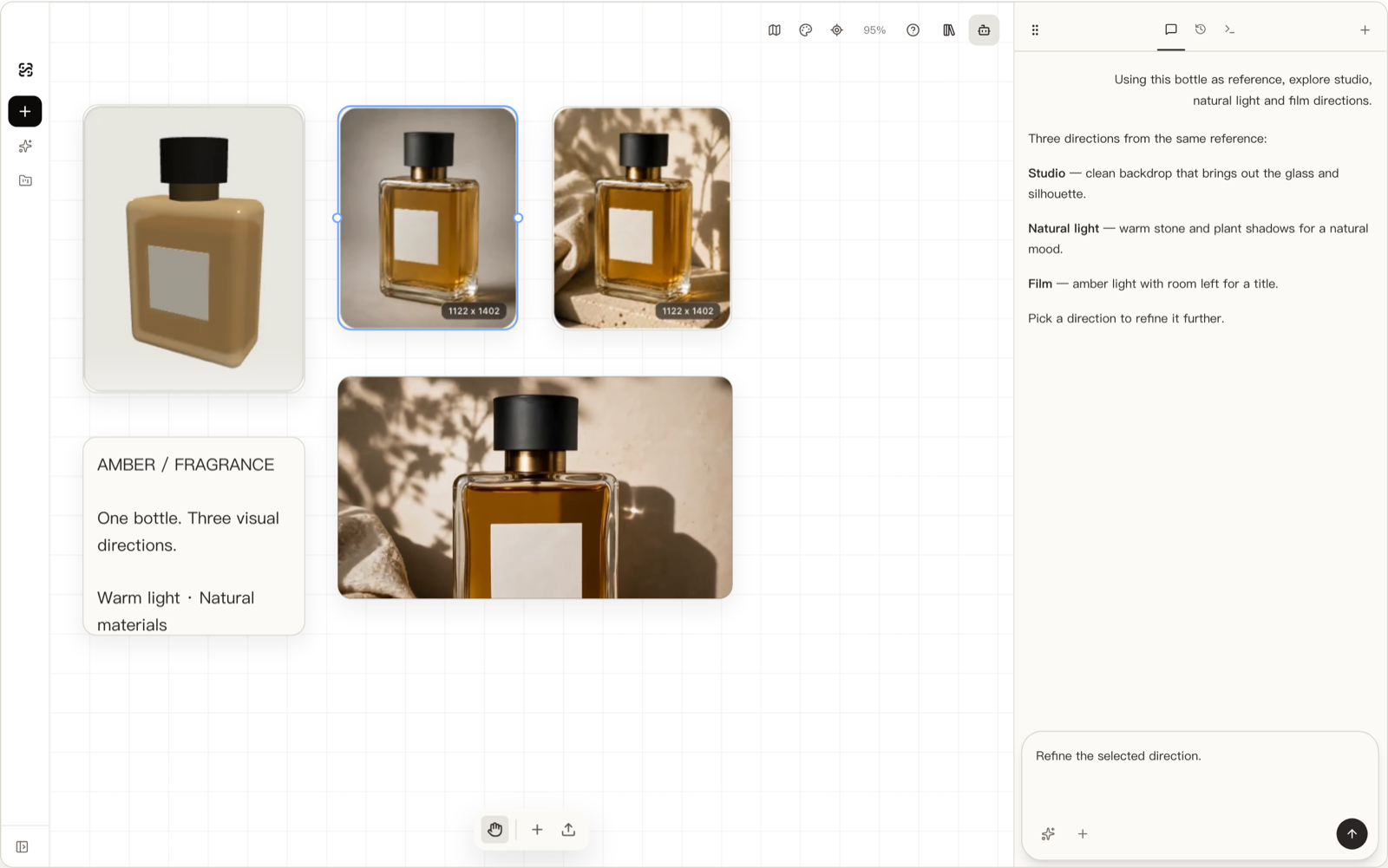Click the sparkle enhance icon in chat input
1388x868 pixels.
1048,834
